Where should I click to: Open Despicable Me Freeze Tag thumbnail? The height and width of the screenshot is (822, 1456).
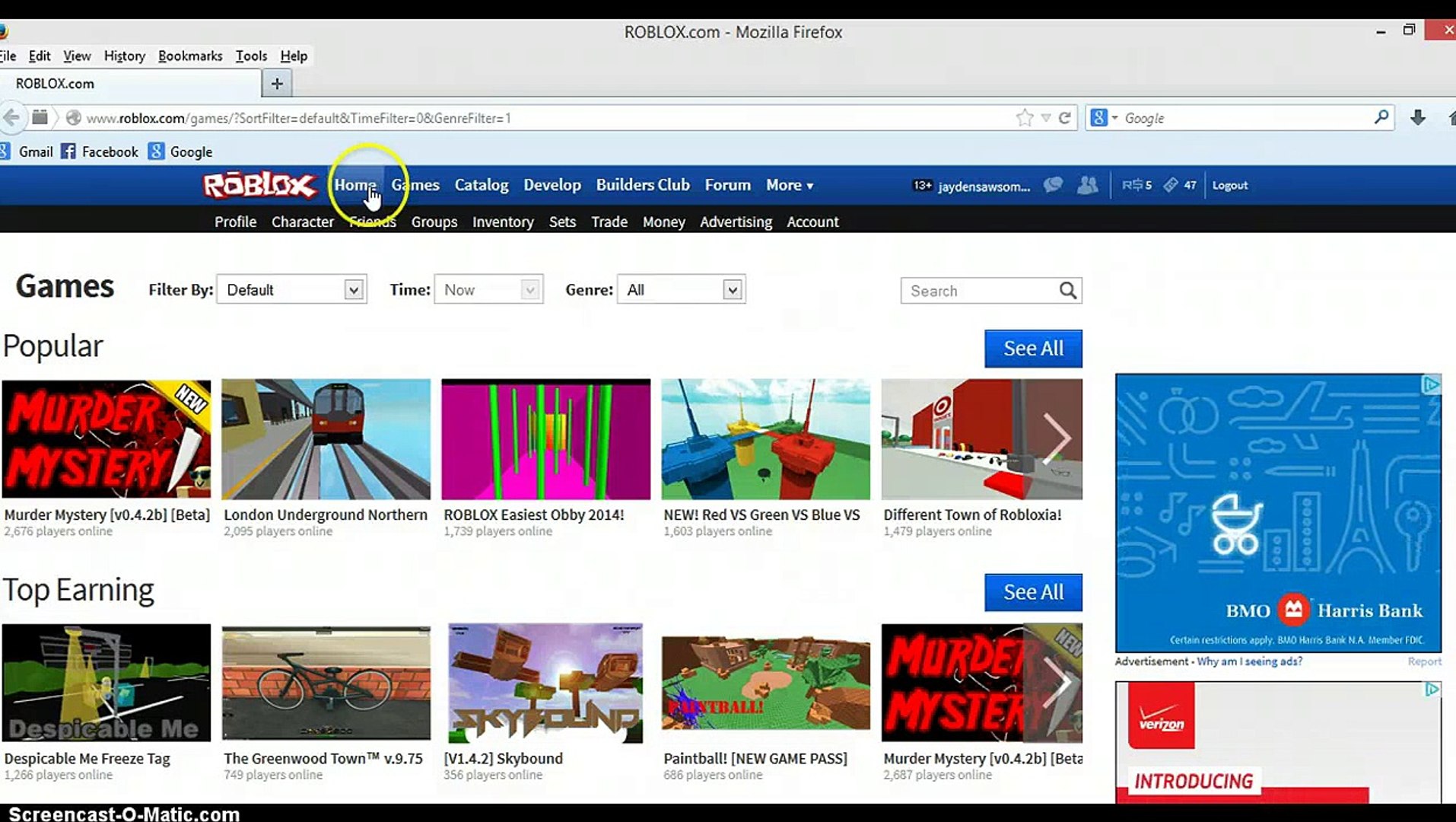click(106, 683)
